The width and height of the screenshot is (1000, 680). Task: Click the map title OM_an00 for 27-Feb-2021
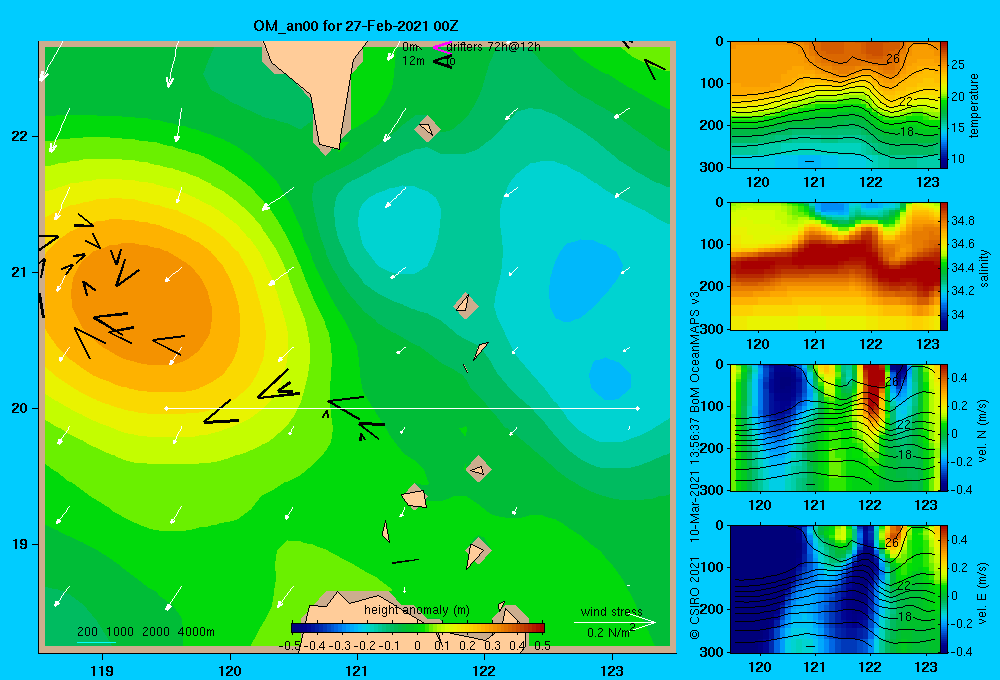click(x=356, y=26)
